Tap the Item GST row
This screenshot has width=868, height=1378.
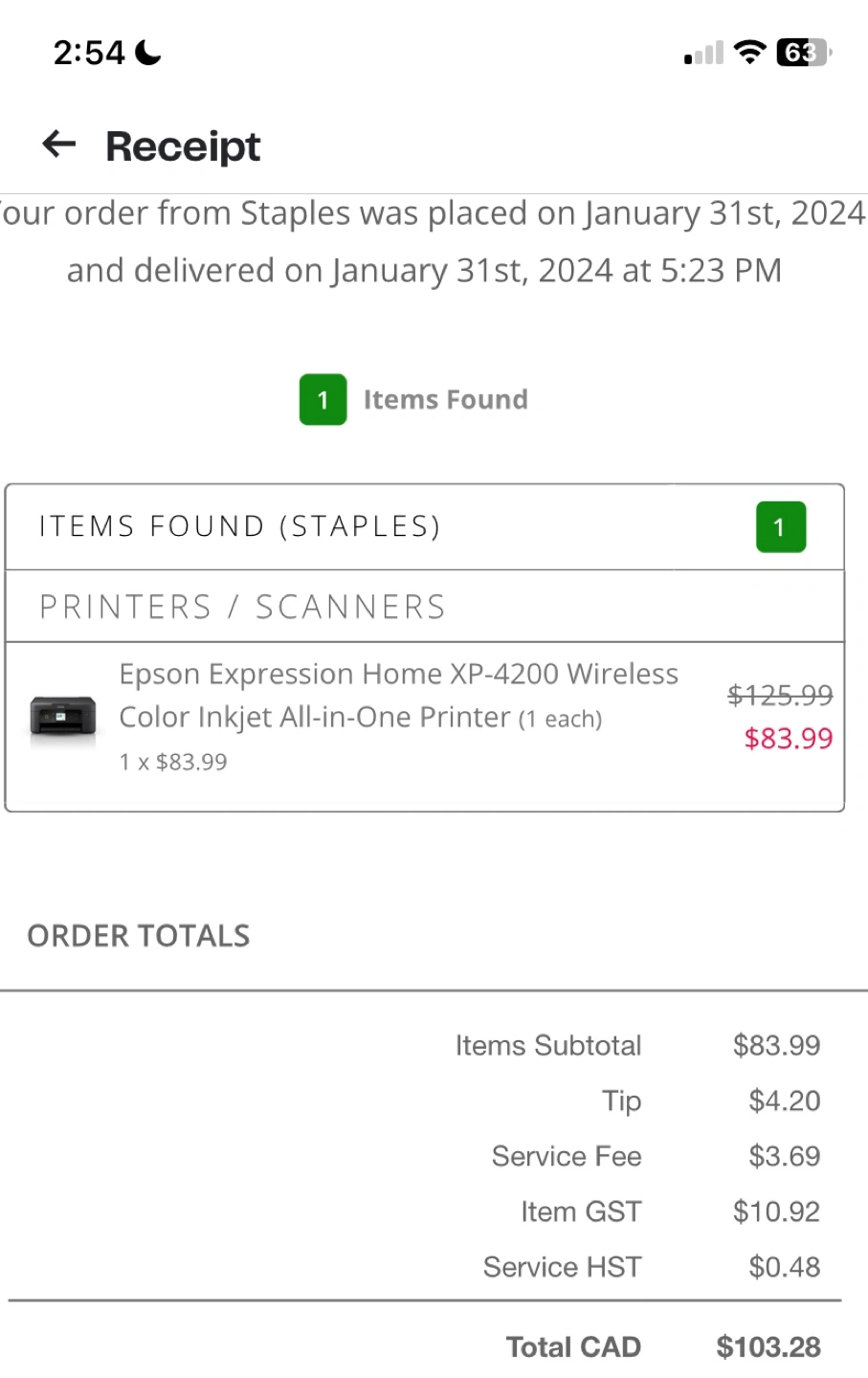tap(670, 1211)
